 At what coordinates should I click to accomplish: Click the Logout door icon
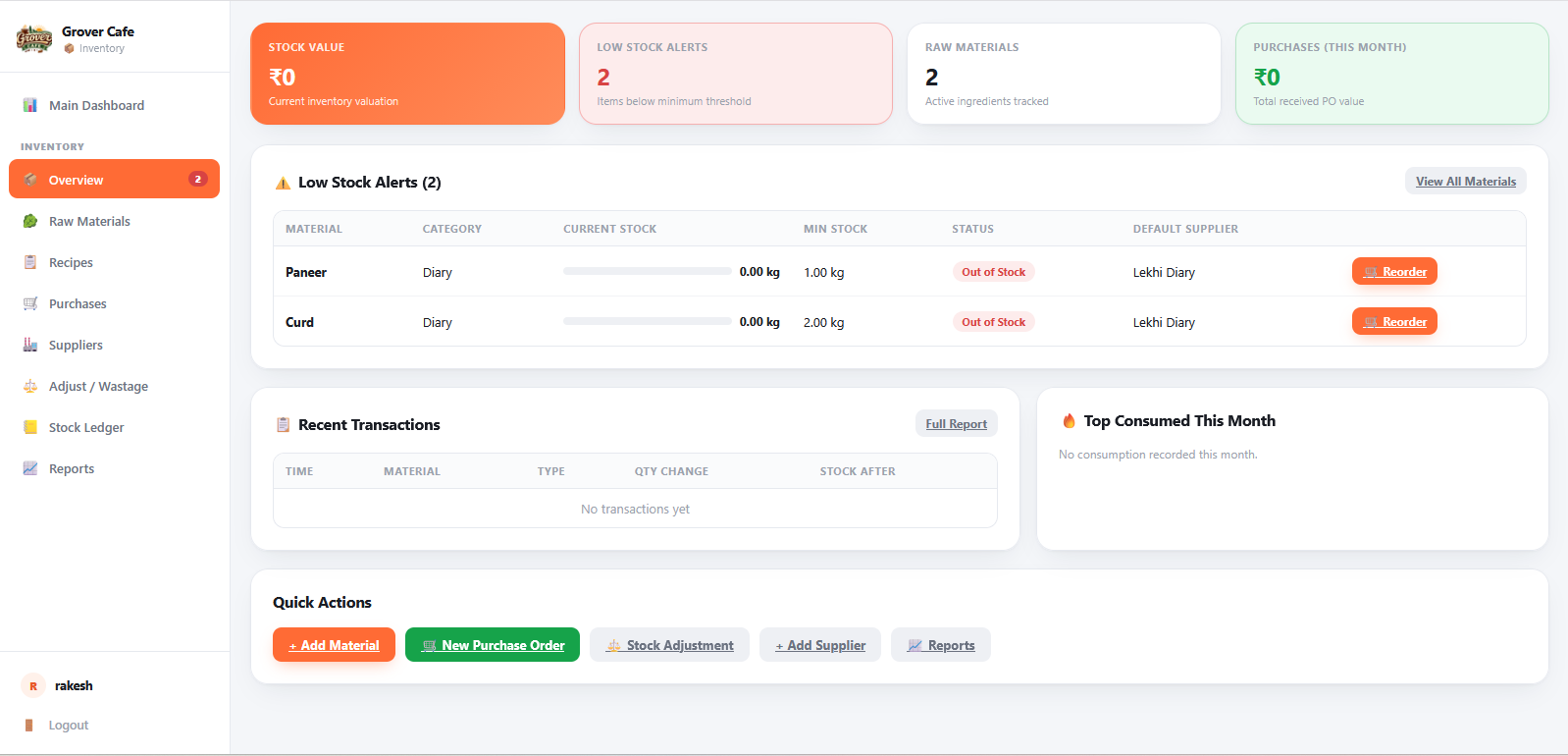[x=29, y=725]
